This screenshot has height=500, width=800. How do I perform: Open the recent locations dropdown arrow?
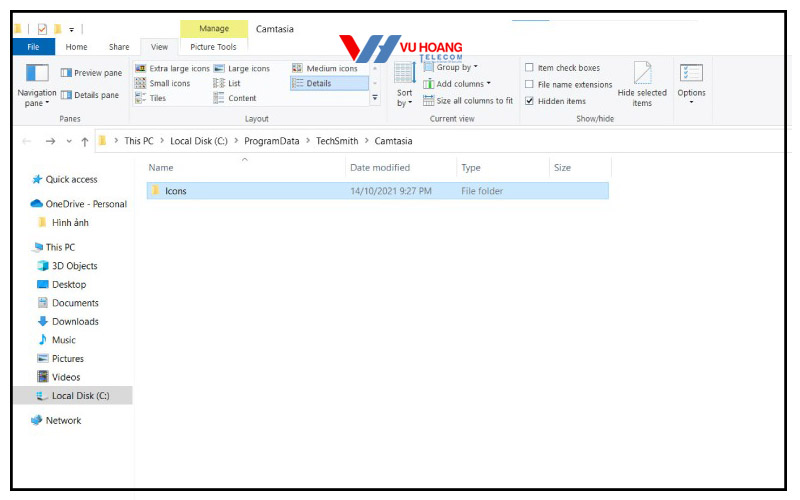pyautogui.click(x=69, y=141)
